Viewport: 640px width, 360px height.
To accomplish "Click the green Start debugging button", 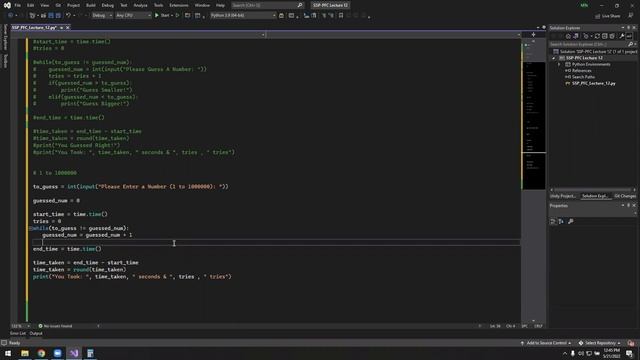I will coord(162,16).
